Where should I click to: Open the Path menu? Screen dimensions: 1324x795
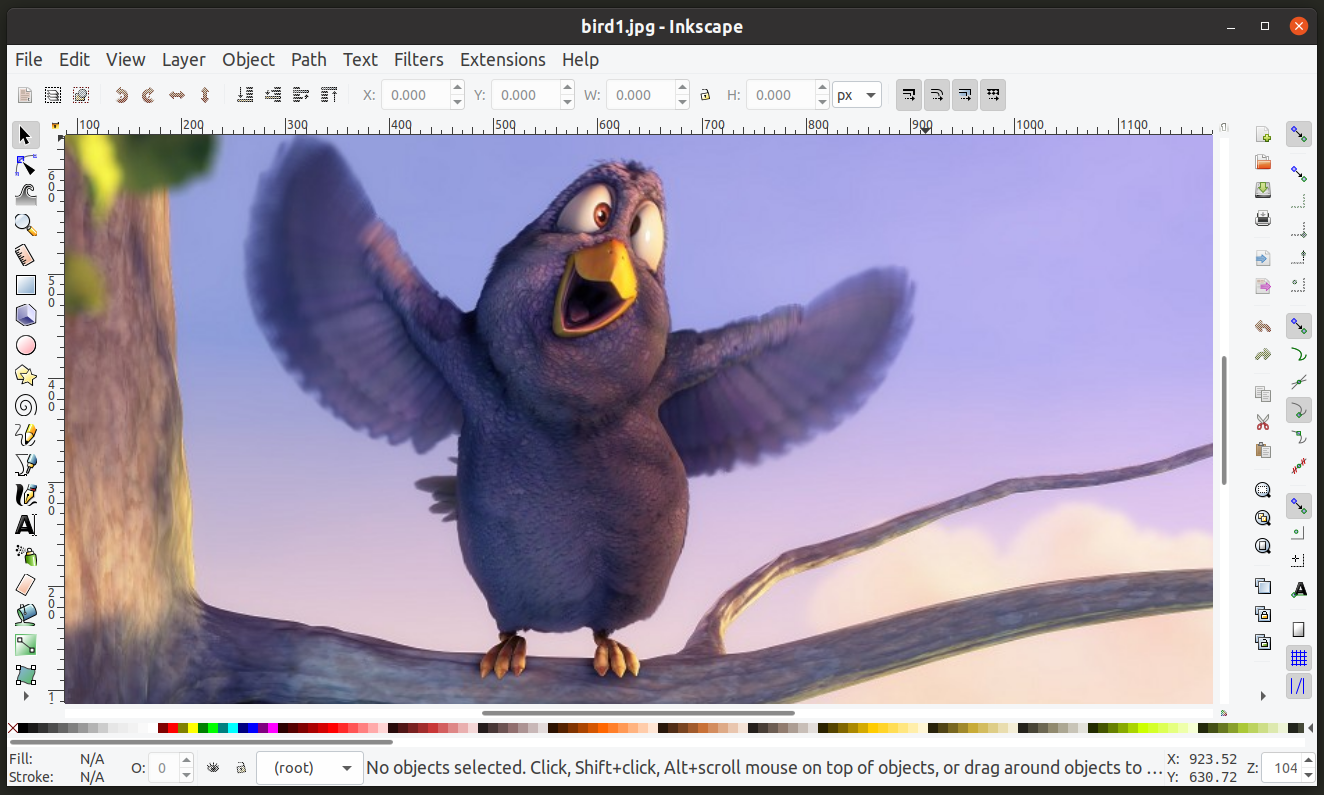[309, 60]
